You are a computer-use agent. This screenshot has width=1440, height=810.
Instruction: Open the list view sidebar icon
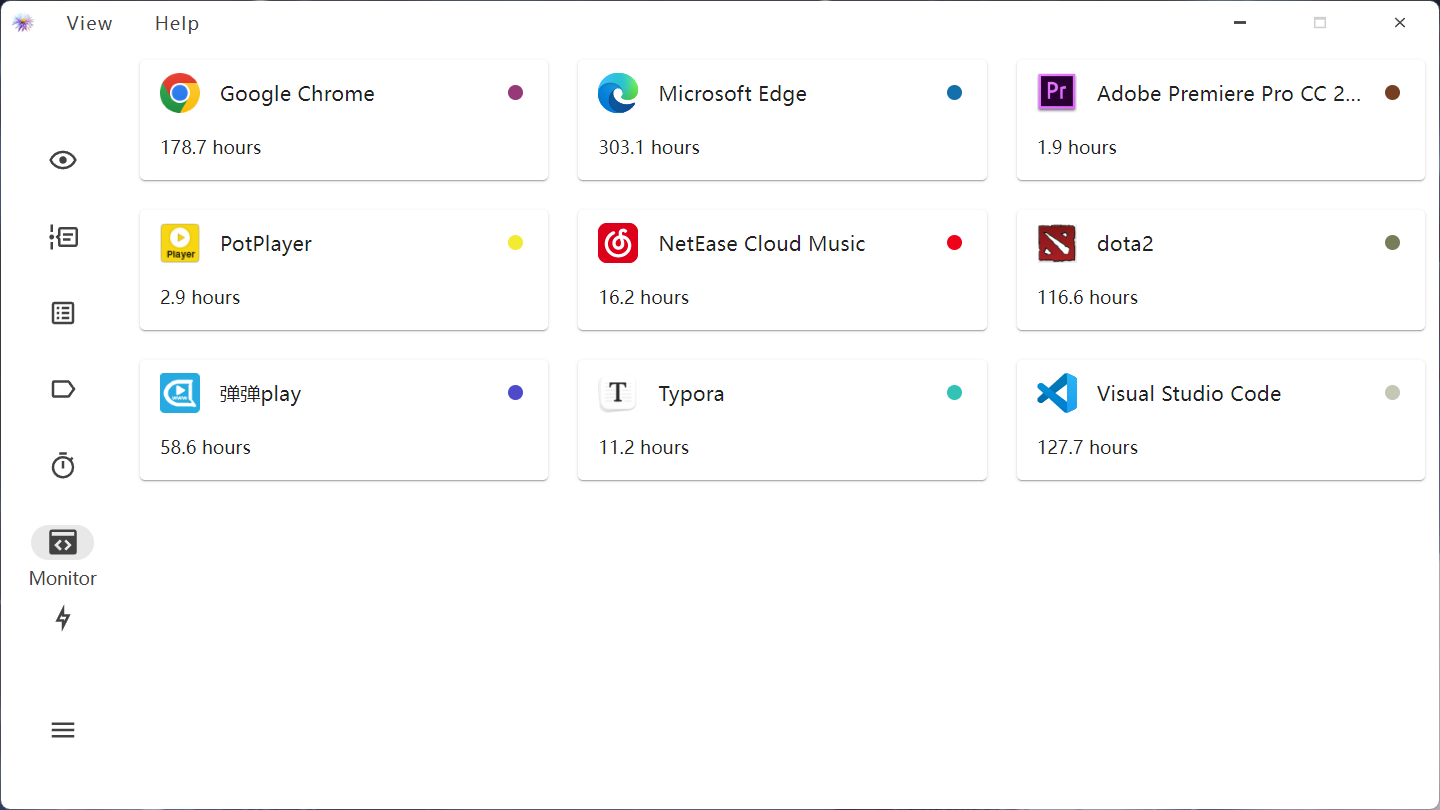click(63, 313)
